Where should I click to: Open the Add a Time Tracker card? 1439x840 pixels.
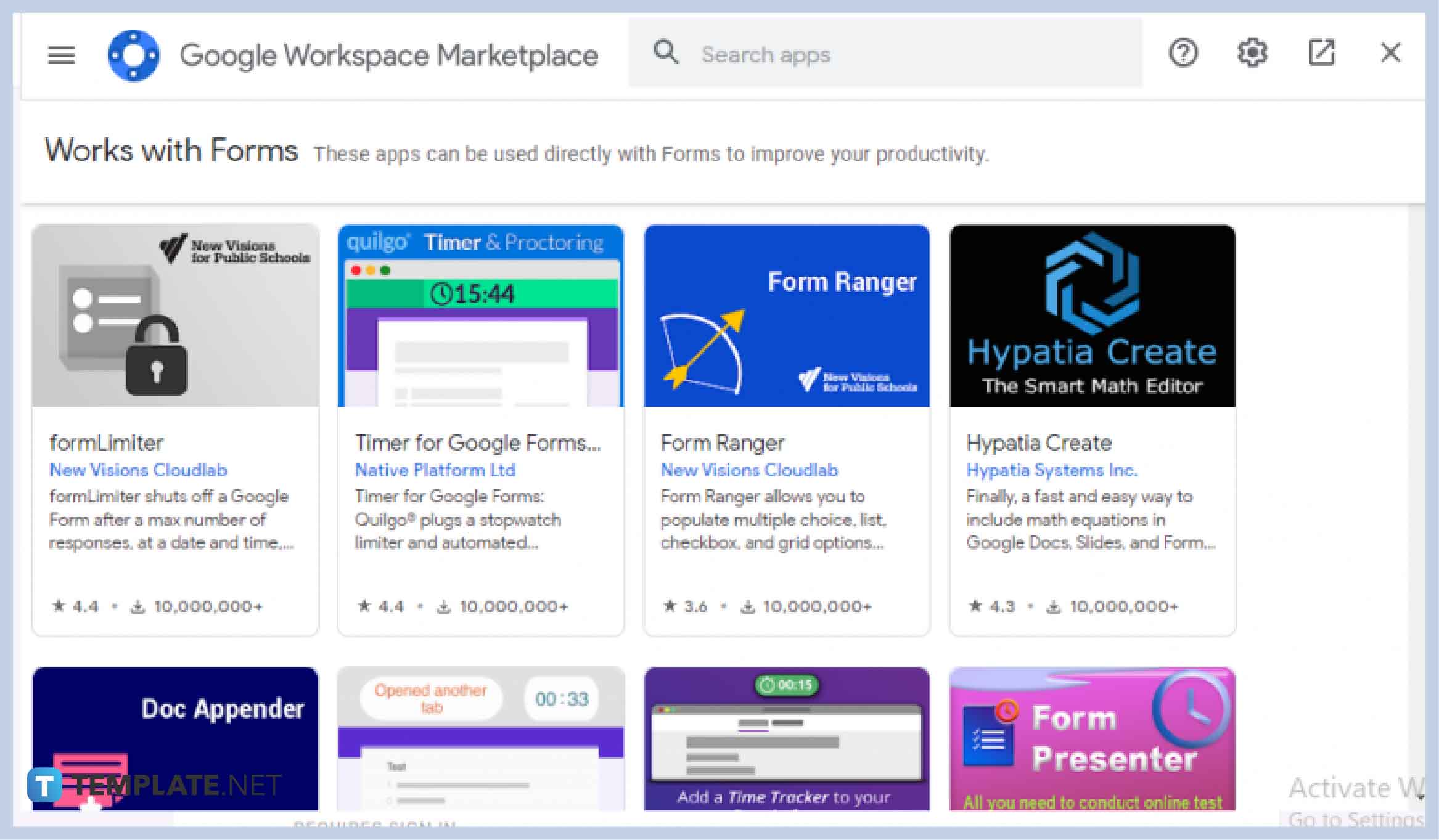pos(786,738)
